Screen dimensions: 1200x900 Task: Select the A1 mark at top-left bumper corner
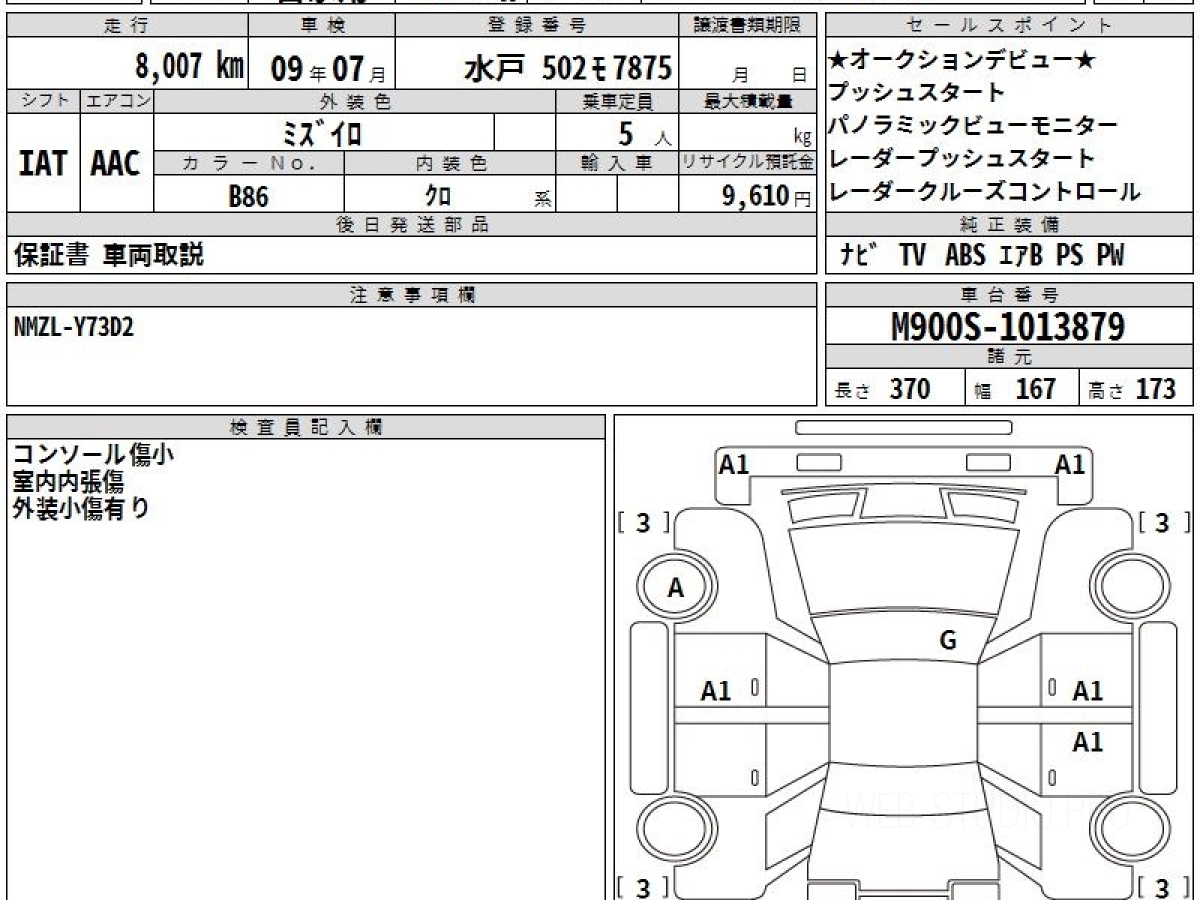734,464
